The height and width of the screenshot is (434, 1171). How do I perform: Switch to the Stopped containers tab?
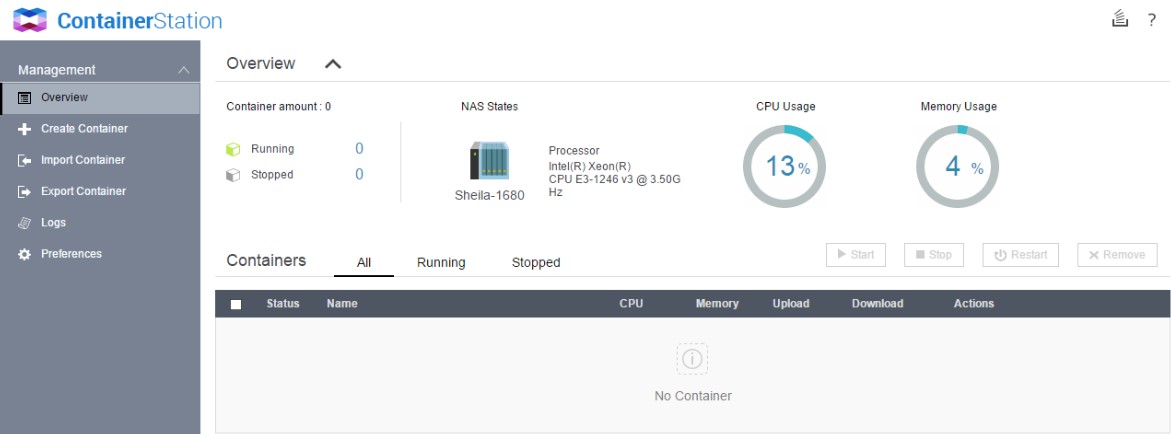click(x=536, y=262)
